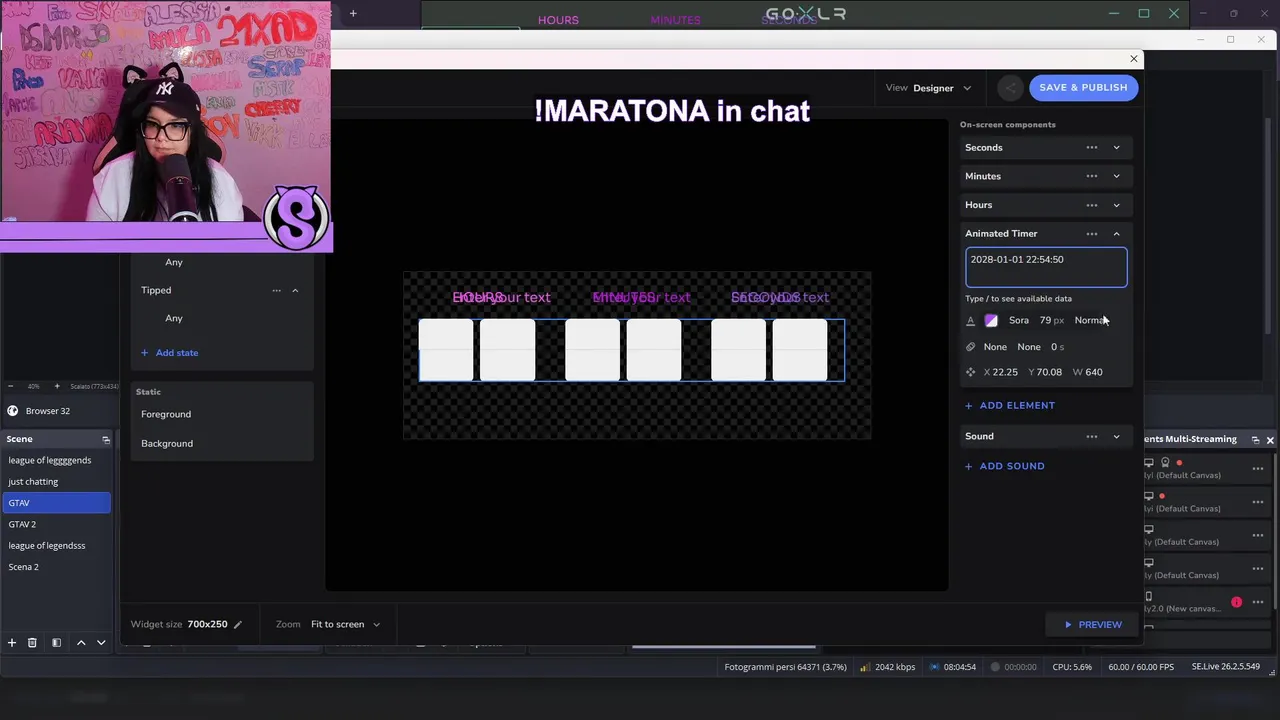Open the font family Sora selector
1280x720 pixels.
pyautogui.click(x=1019, y=320)
